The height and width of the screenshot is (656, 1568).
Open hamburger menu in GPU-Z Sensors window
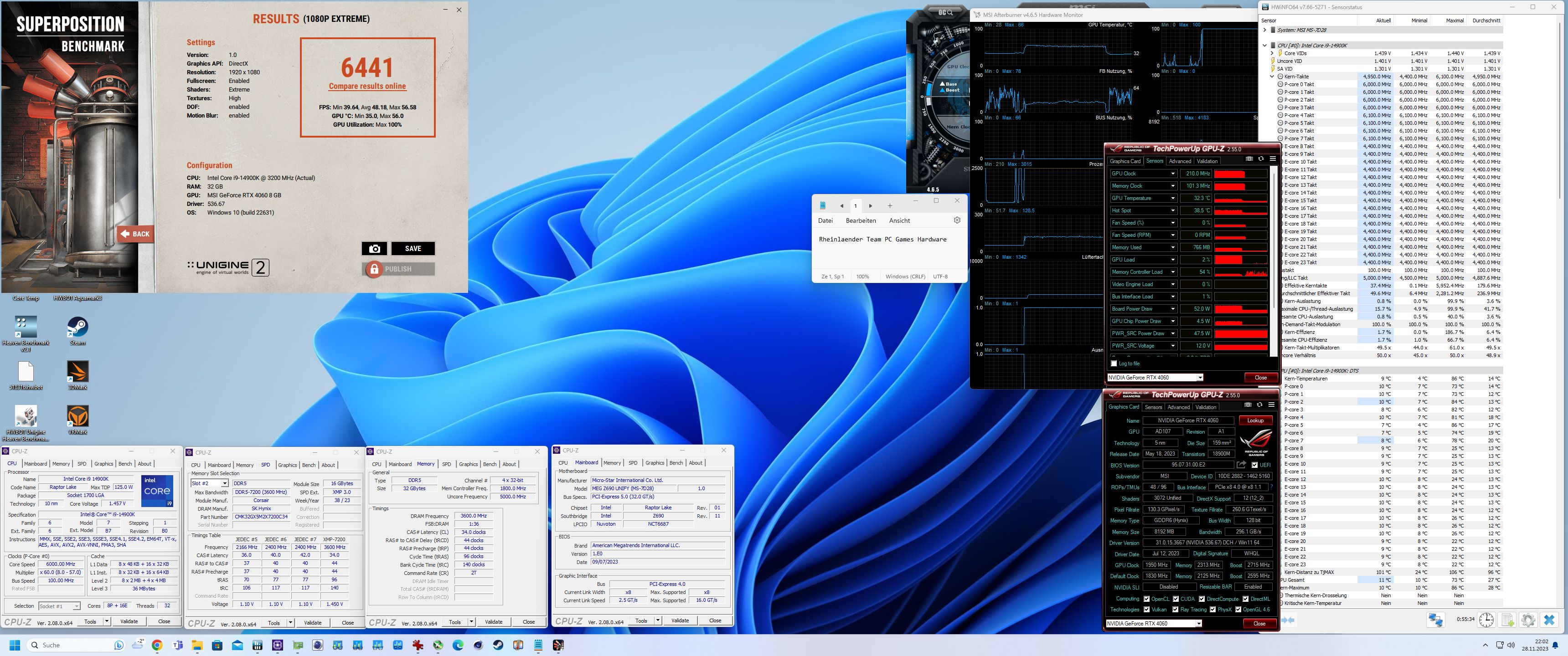[1272, 159]
